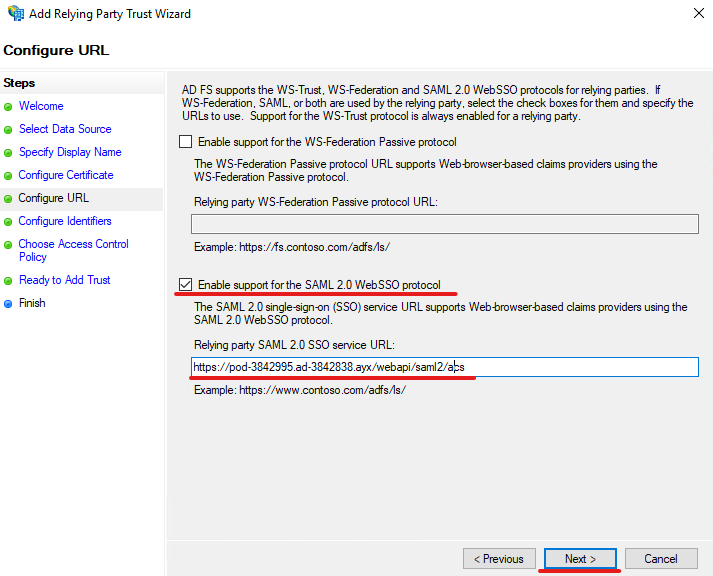Image resolution: width=713 pixels, height=576 pixels.
Task: Select the Configure URL step
Action: click(x=54, y=198)
